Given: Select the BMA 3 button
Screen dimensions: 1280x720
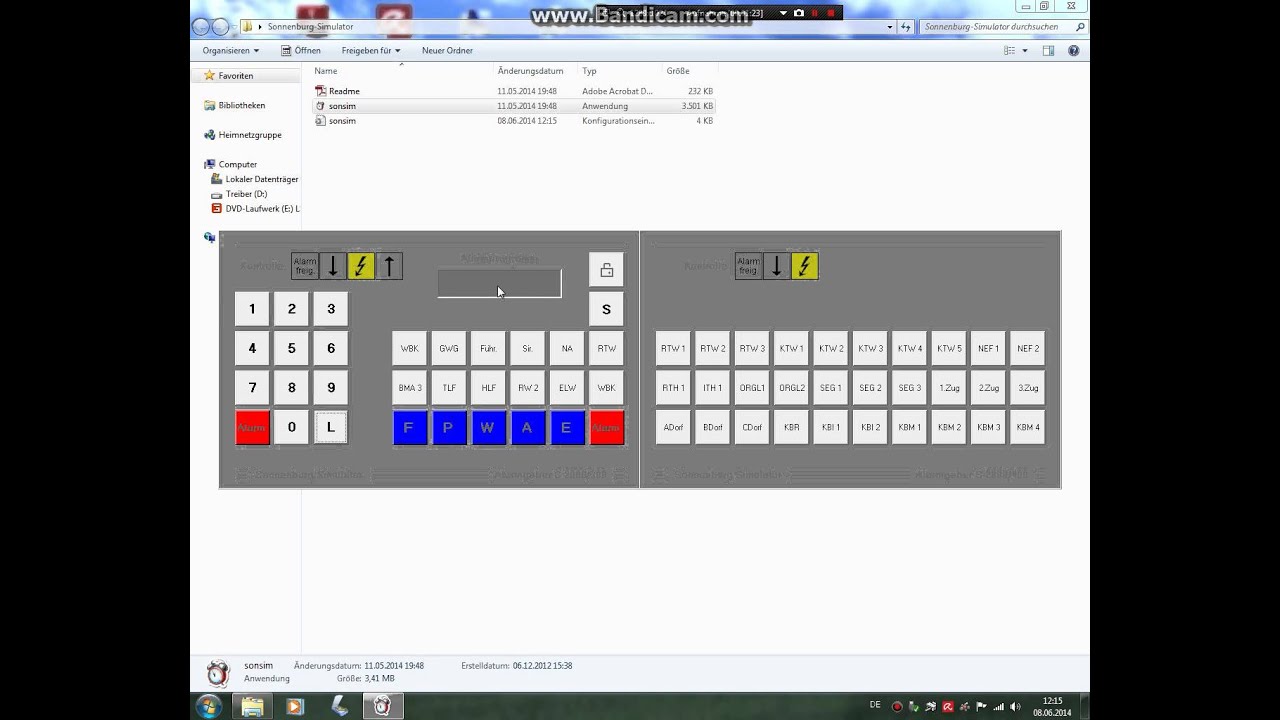Looking at the screenshot, I should pyautogui.click(x=410, y=388).
